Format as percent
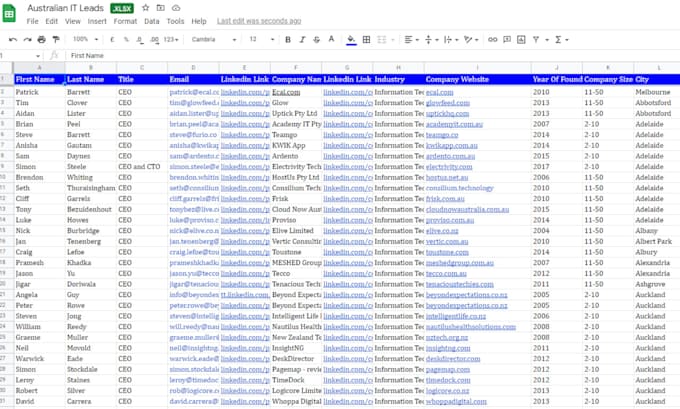 point(126,39)
